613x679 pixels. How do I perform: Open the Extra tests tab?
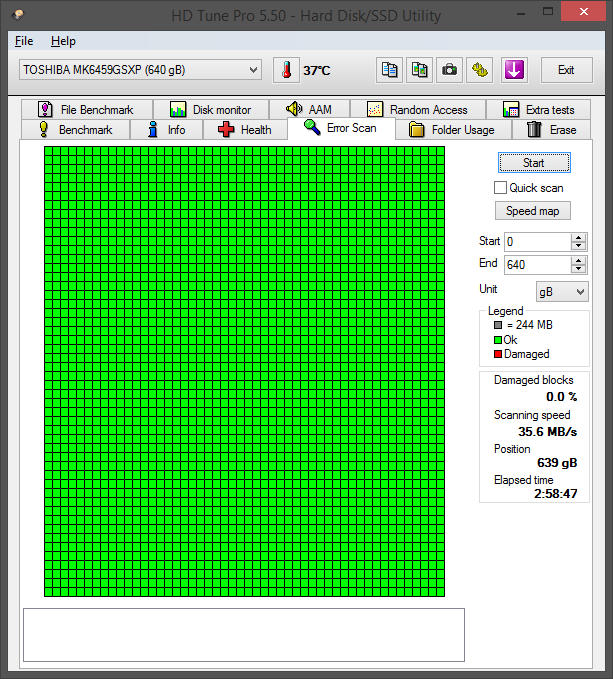(x=538, y=110)
